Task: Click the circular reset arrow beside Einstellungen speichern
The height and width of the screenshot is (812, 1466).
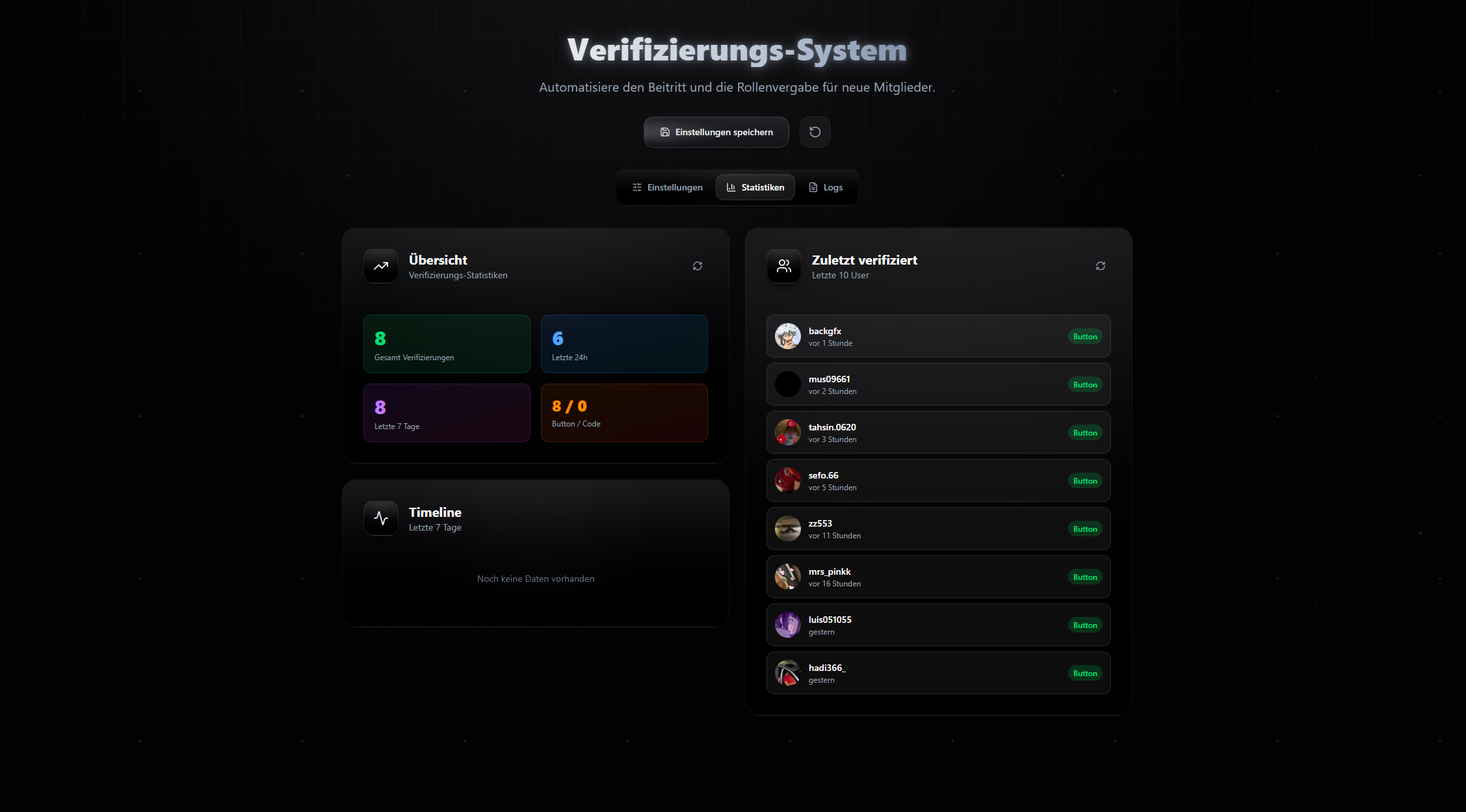Action: 815,132
